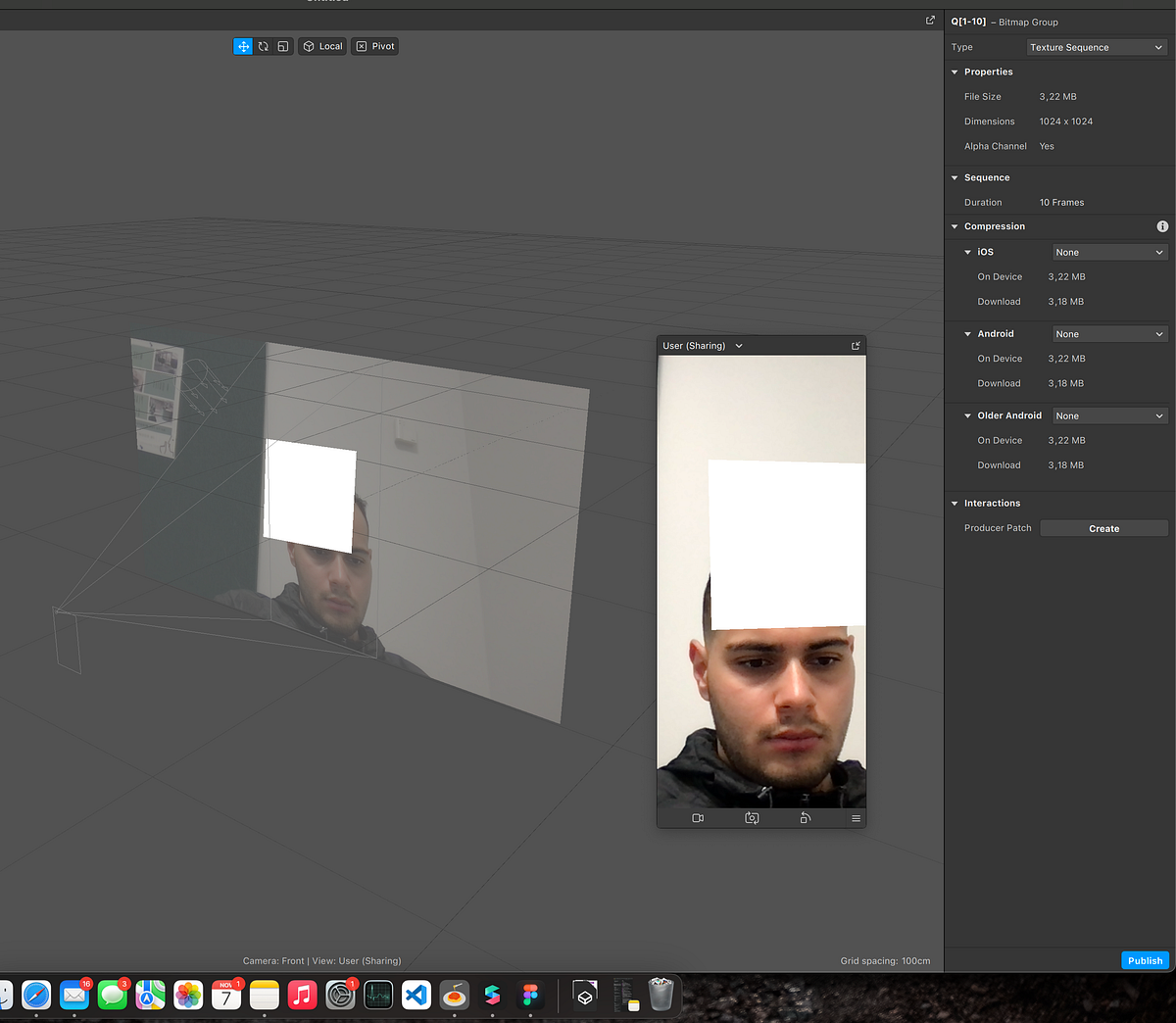Pop out the viewport to a window
1176x1023 pixels.
tap(930, 20)
